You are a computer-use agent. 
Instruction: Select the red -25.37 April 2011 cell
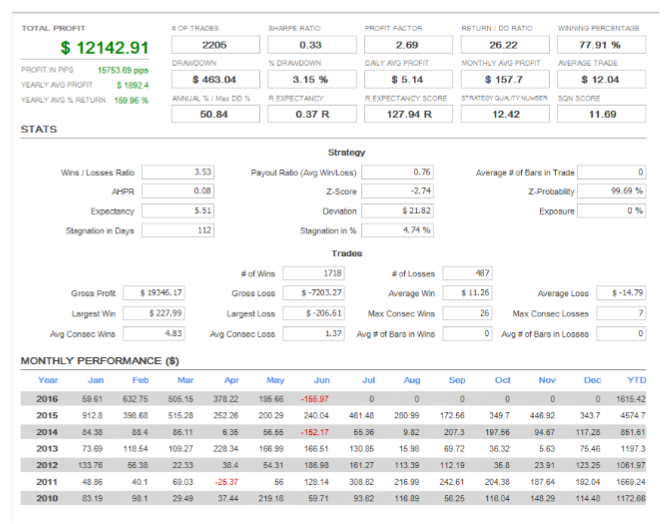226,481
